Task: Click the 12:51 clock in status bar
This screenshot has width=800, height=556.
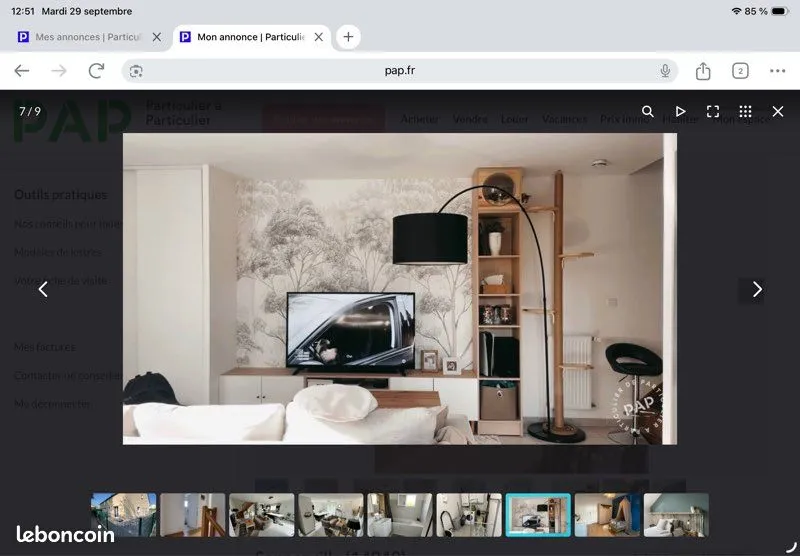Action: (x=23, y=11)
